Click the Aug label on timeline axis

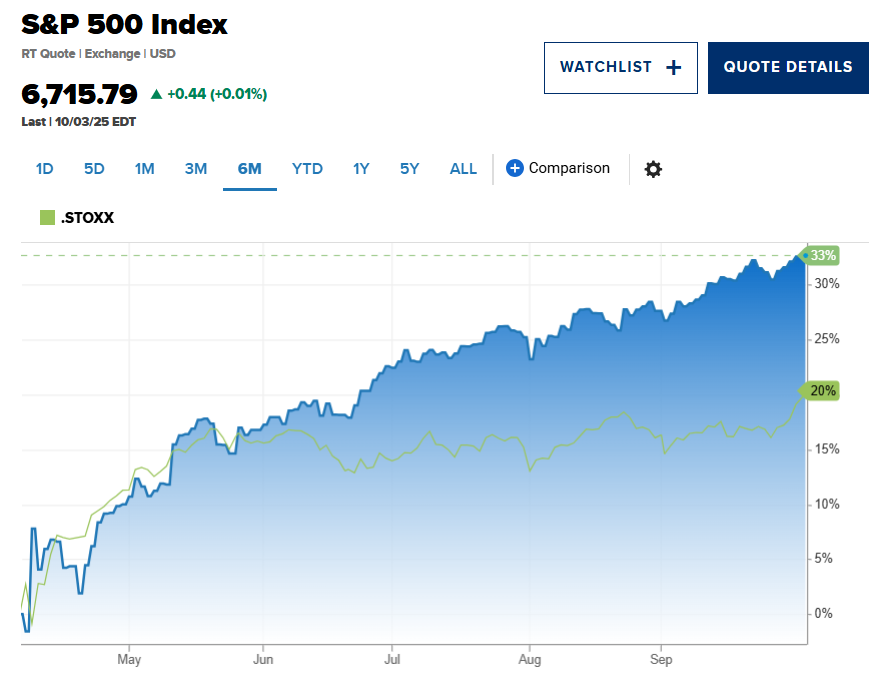(x=530, y=660)
